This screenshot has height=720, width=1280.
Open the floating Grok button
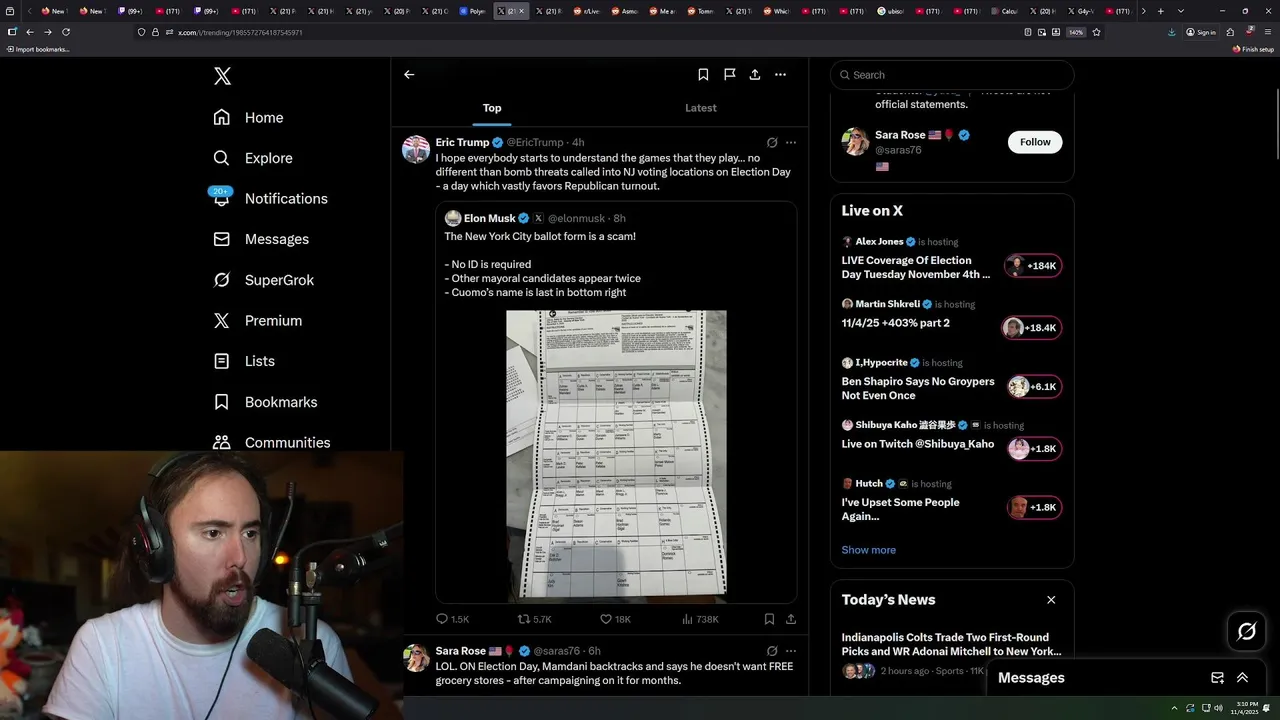(1247, 631)
